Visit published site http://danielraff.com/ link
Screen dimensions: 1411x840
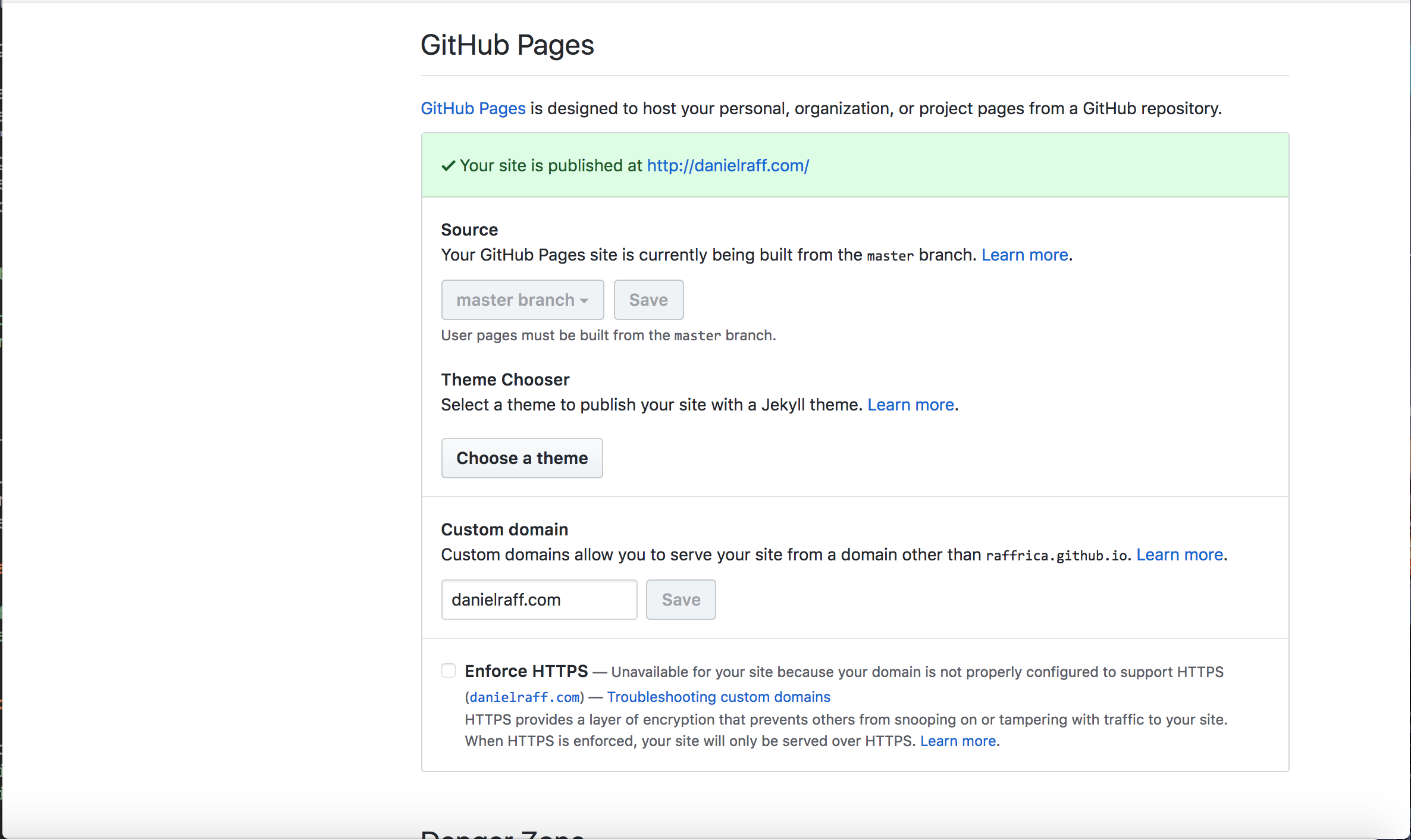(x=728, y=165)
